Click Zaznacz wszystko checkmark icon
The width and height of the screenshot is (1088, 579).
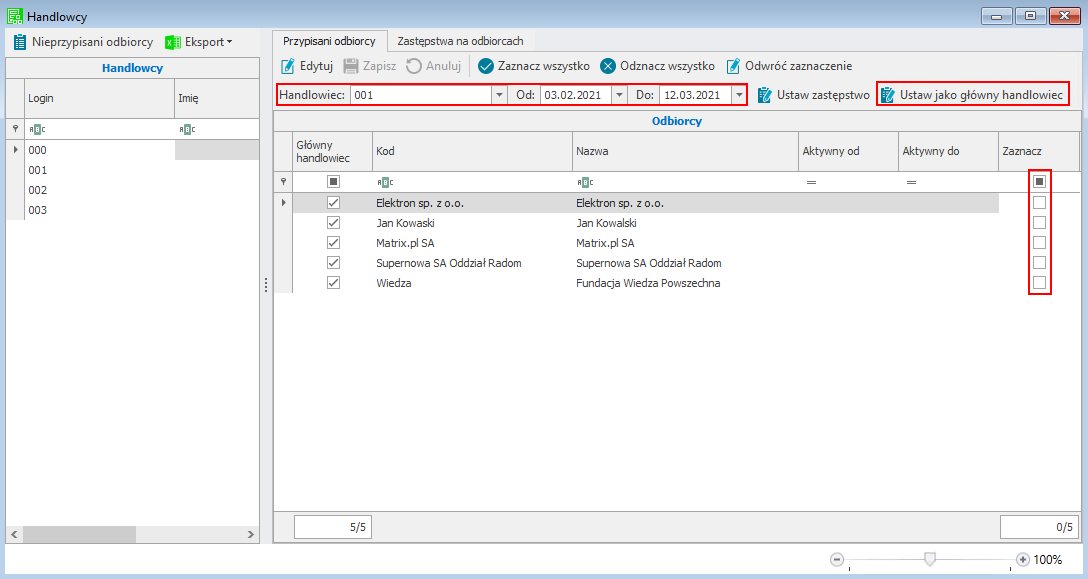coord(486,66)
